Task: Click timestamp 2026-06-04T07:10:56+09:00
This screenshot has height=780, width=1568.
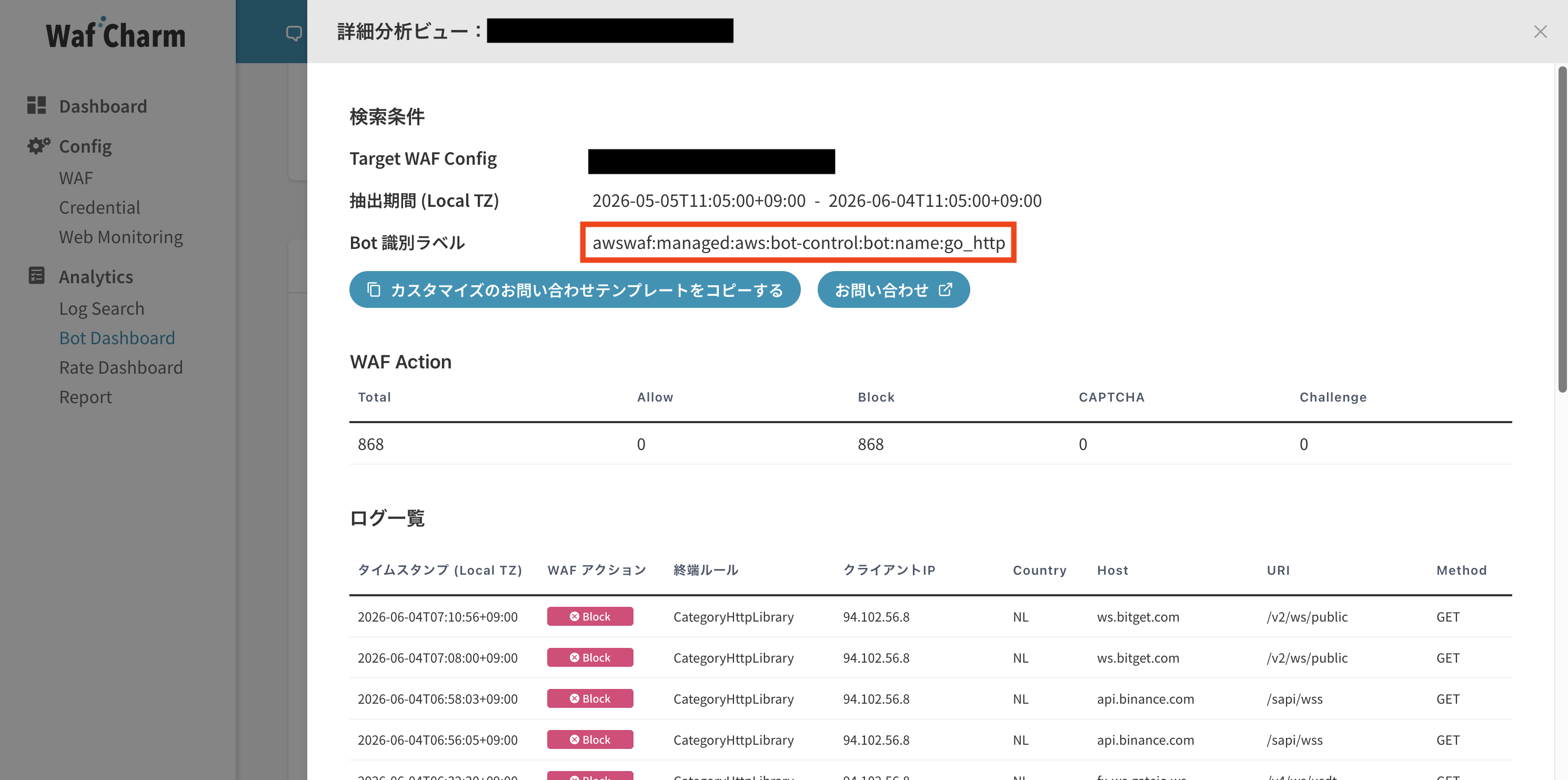Action: point(438,617)
